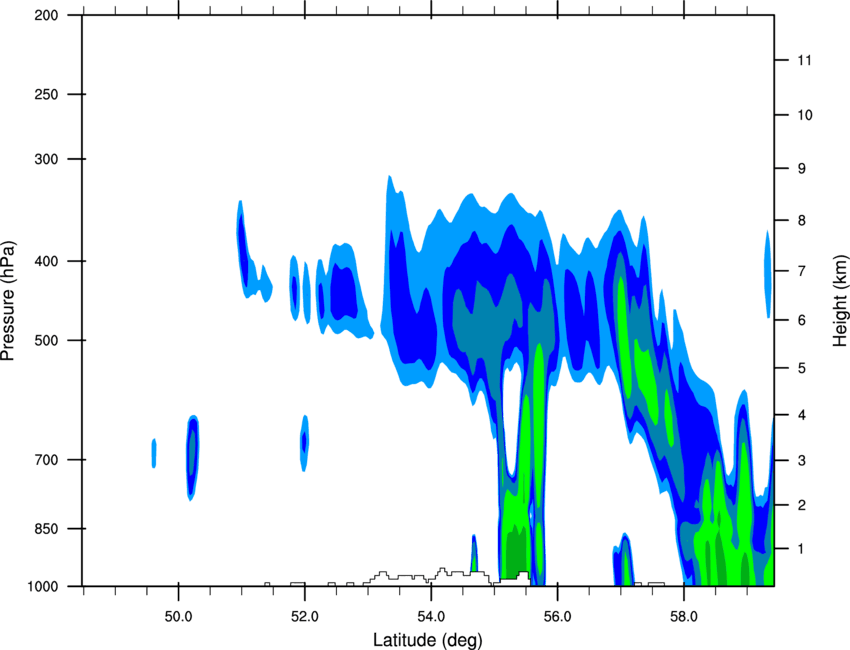850x650 pixels.
Task: Click the 54.0 latitude tick label
Action: 432,617
